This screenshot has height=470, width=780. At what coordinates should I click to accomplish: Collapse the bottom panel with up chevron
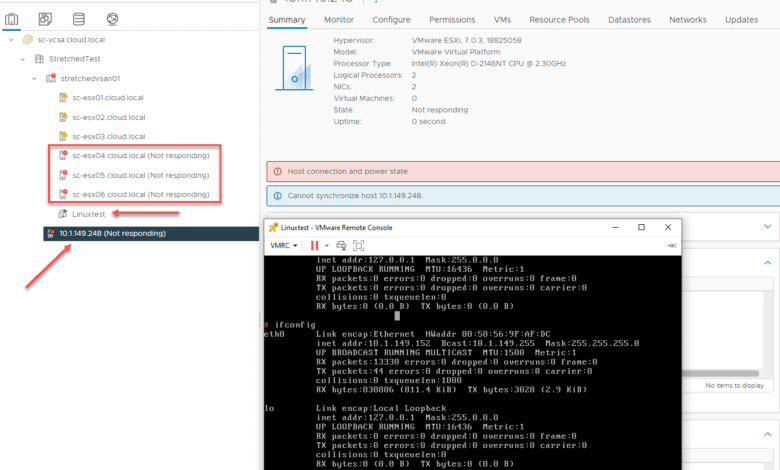(x=768, y=434)
